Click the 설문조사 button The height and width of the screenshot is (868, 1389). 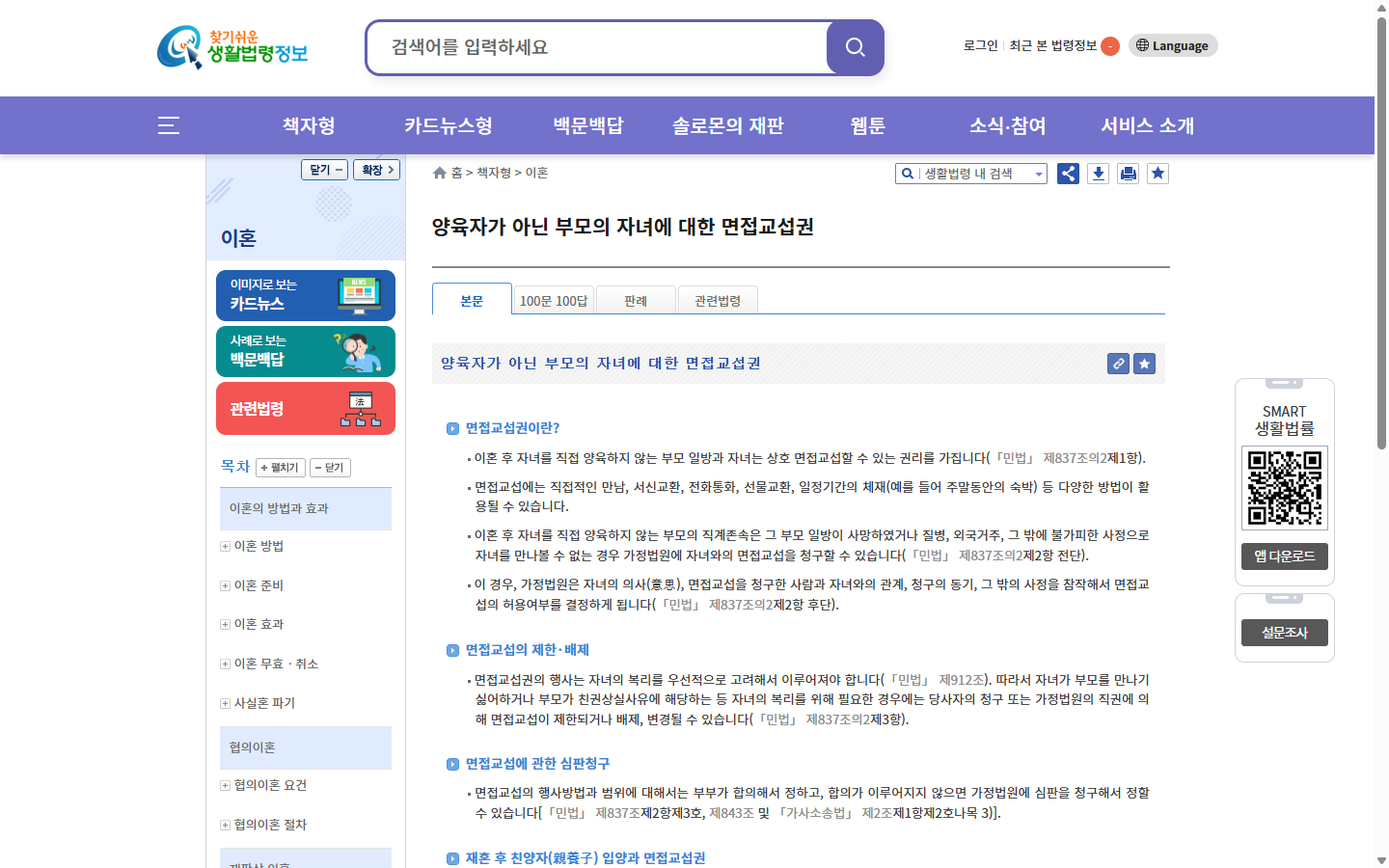point(1285,633)
